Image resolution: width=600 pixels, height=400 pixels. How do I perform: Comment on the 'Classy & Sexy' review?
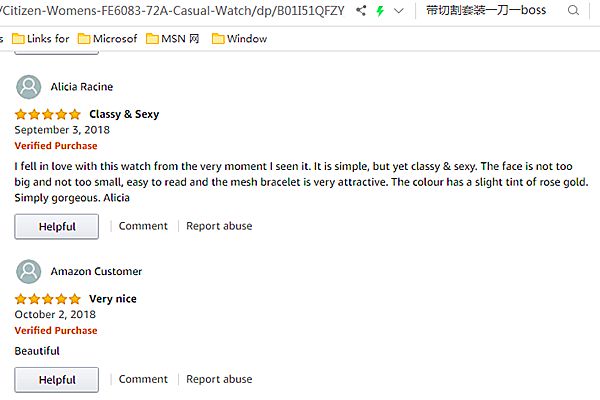tap(143, 226)
